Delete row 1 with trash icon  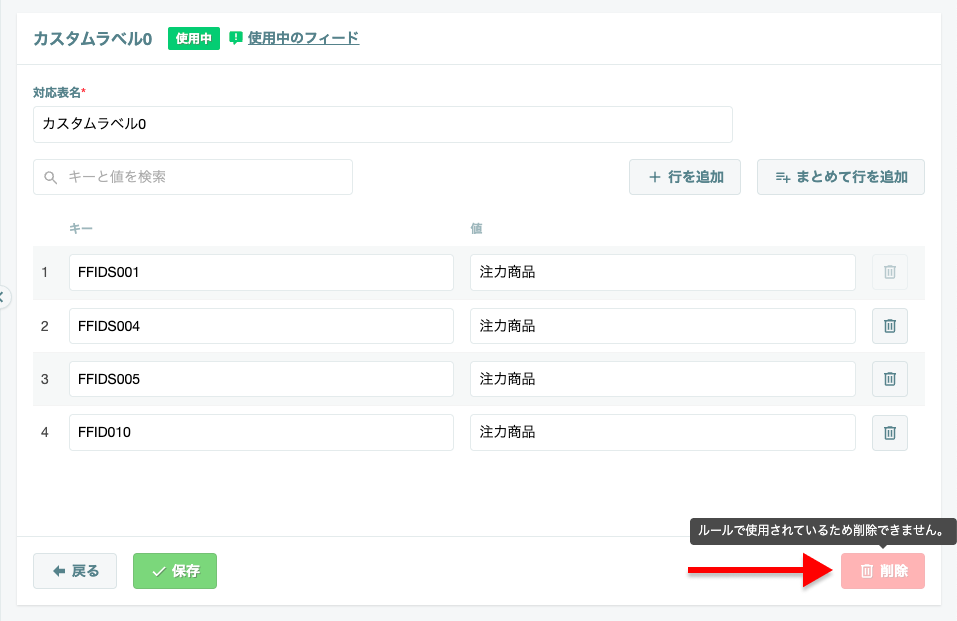[x=889, y=272]
